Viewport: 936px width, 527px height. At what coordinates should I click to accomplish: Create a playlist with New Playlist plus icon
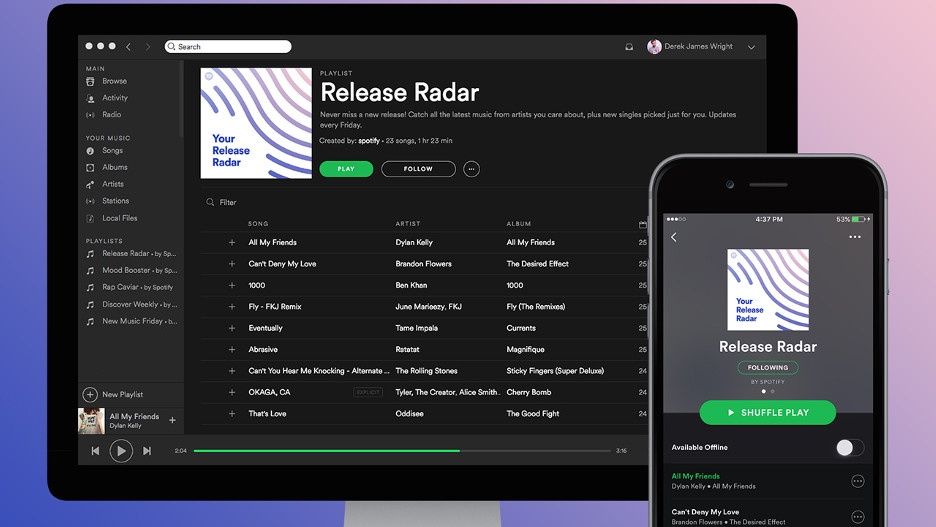90,395
